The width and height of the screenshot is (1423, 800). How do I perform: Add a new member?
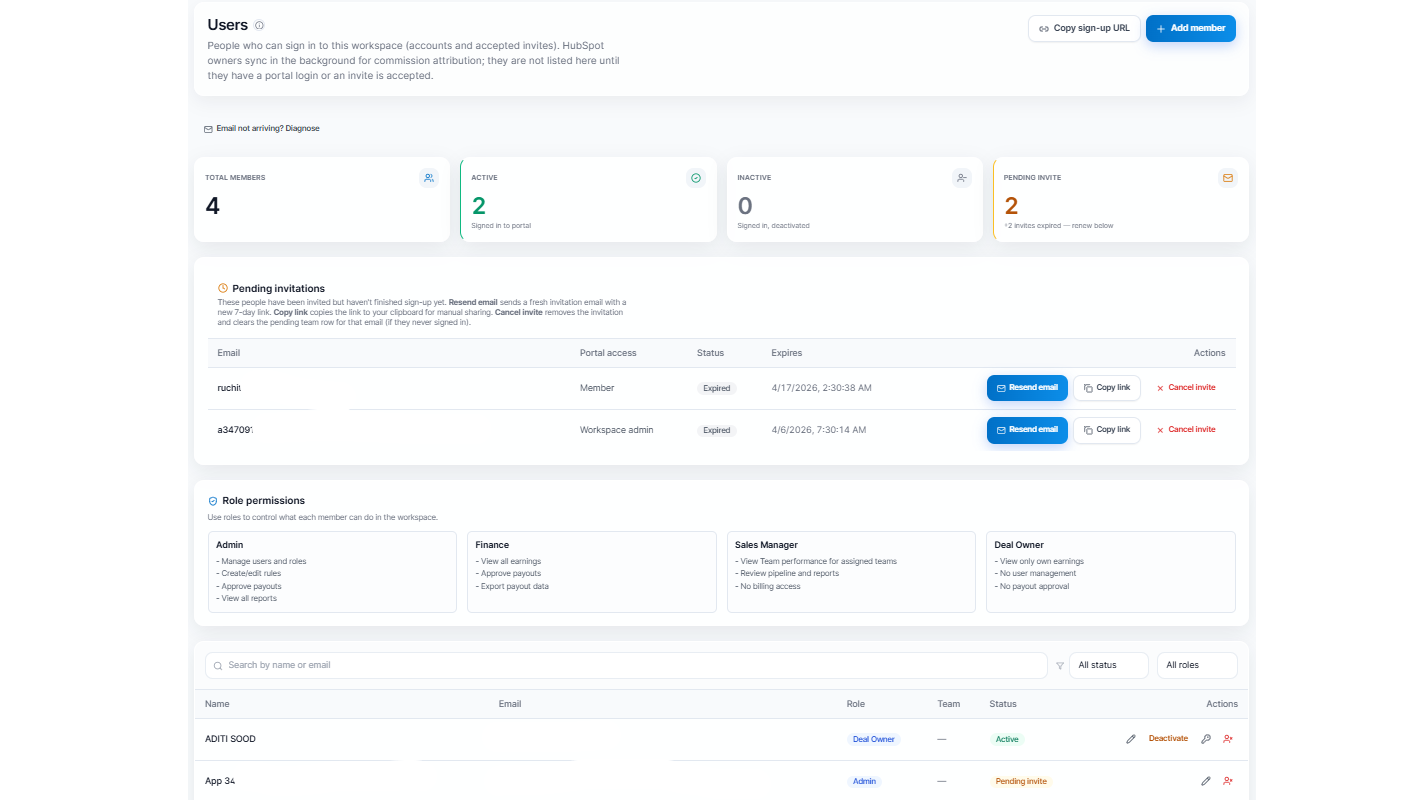point(1191,28)
